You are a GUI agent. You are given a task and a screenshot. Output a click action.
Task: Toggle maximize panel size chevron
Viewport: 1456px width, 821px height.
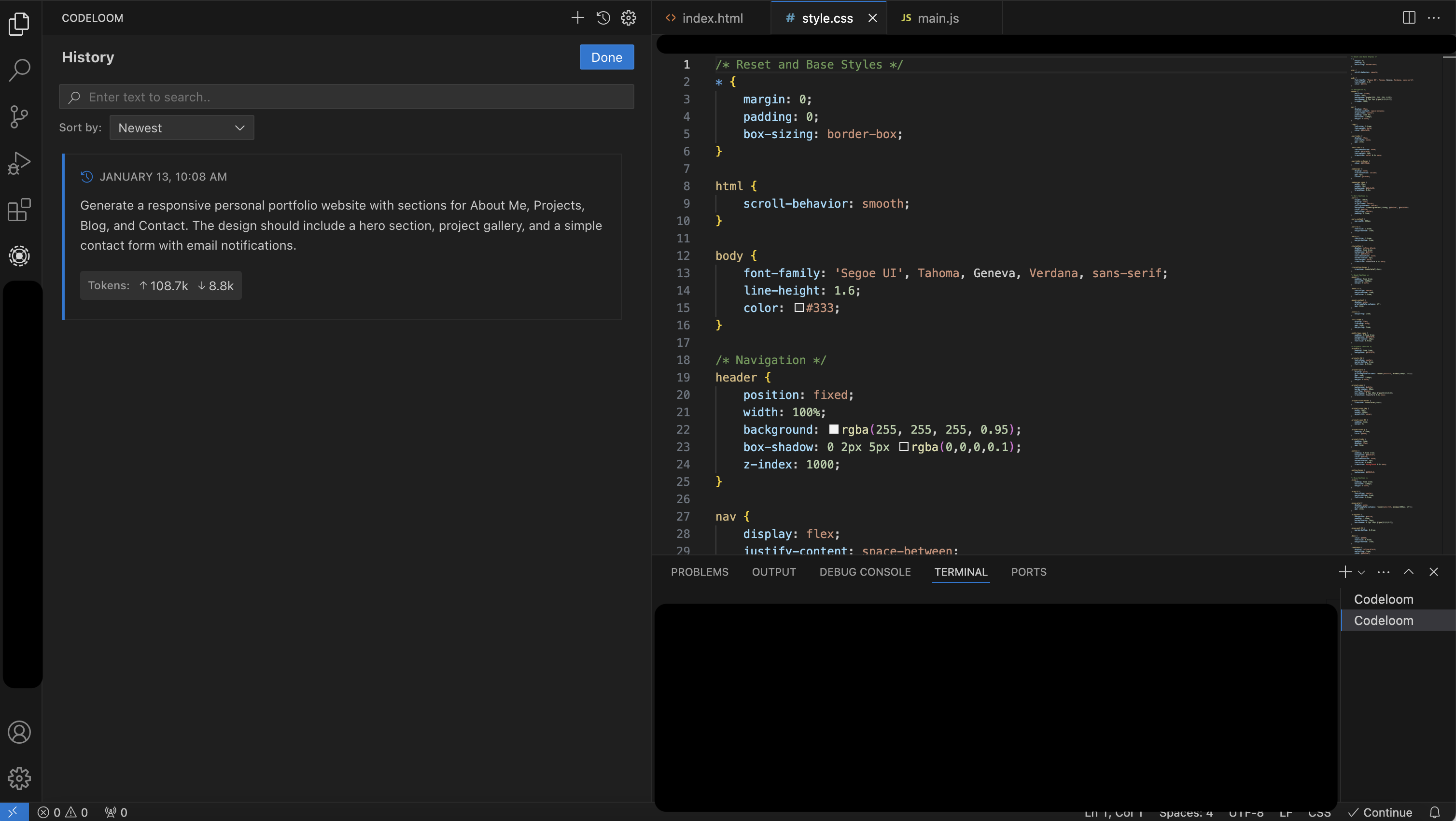tap(1409, 572)
